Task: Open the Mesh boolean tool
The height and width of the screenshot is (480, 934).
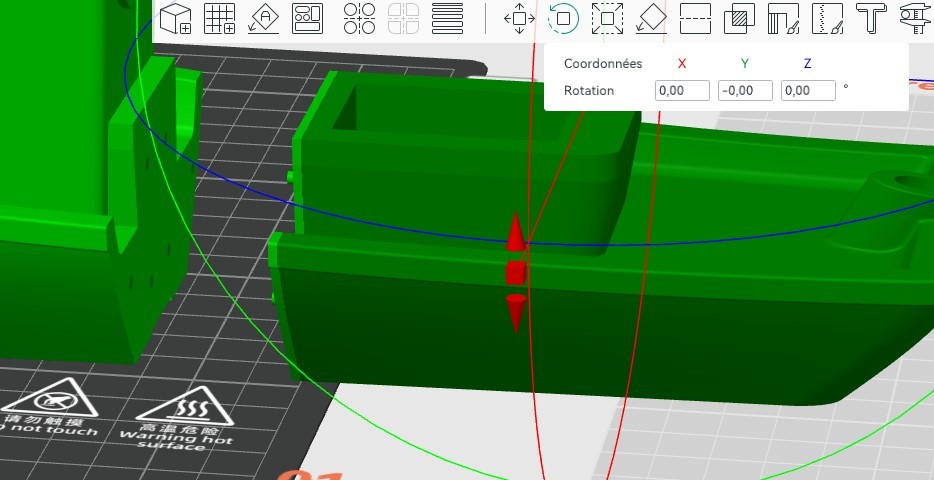Action: coord(739,18)
